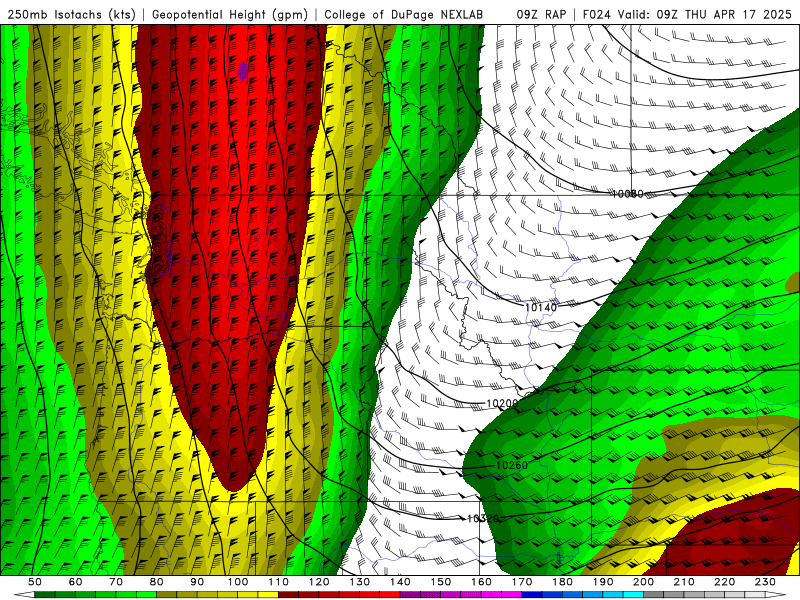The width and height of the screenshot is (800, 600).
Task: Select the '09Z RAP' model run label
Action: tap(541, 14)
